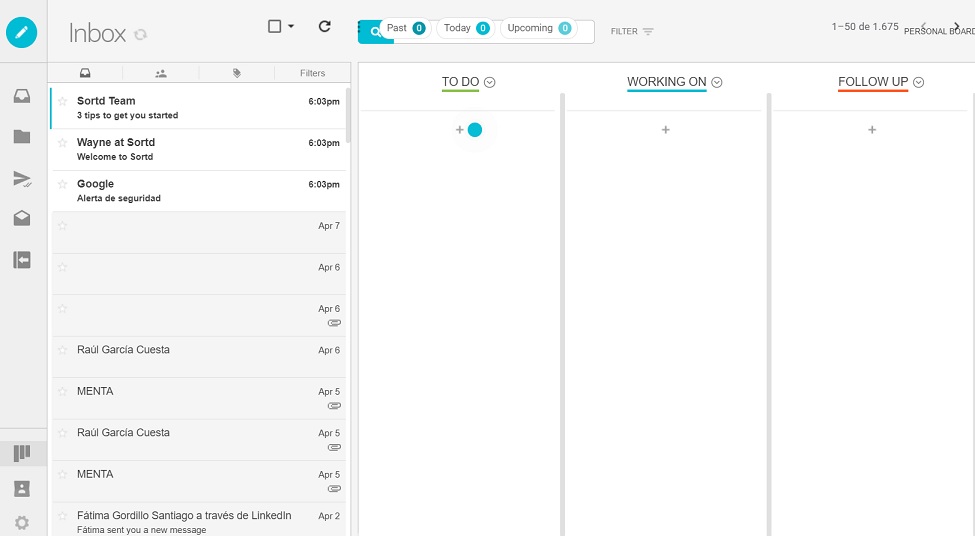This screenshot has height=536, width=975.
Task: Star the Sortd Team email
Action: click(62, 101)
